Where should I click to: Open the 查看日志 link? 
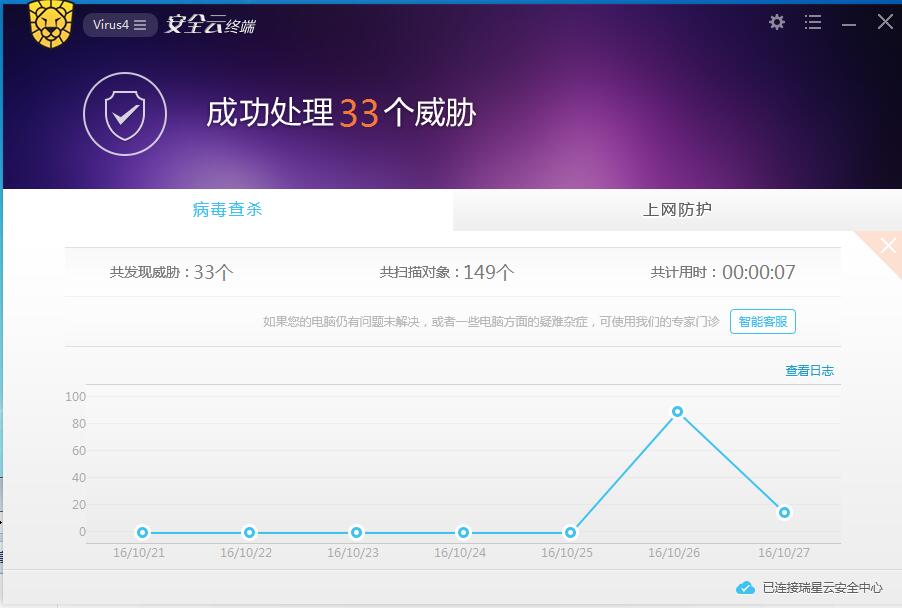click(x=809, y=370)
